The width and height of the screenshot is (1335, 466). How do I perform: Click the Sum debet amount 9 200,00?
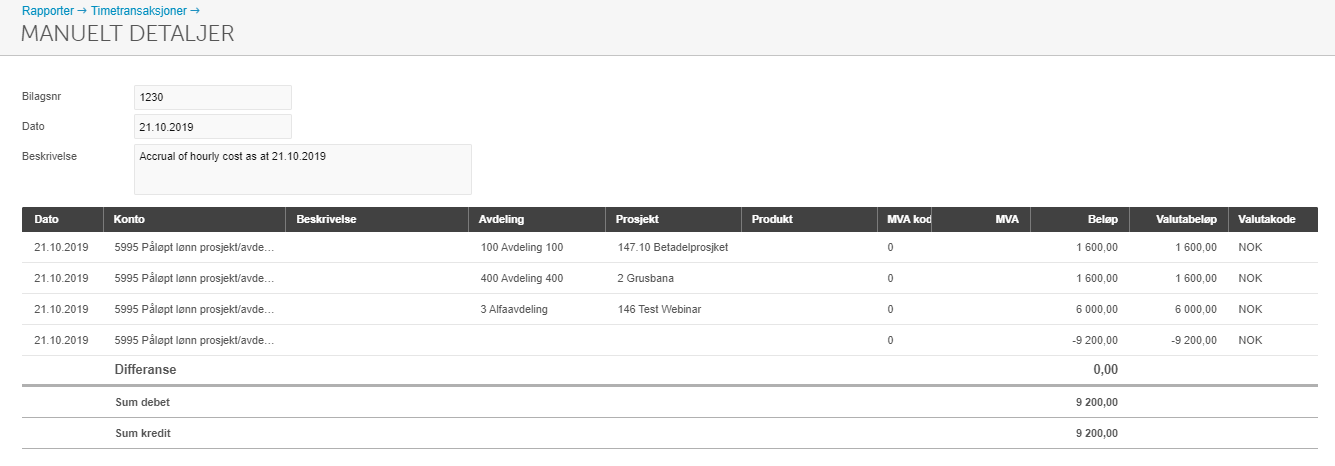click(x=1096, y=402)
